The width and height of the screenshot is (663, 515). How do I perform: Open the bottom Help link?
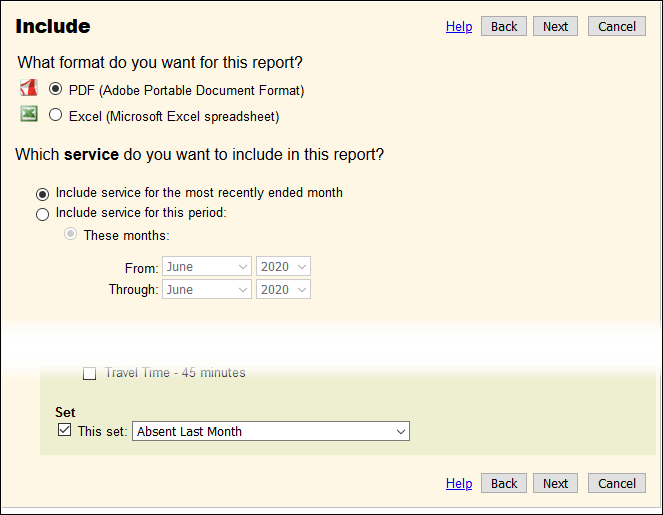tap(459, 483)
